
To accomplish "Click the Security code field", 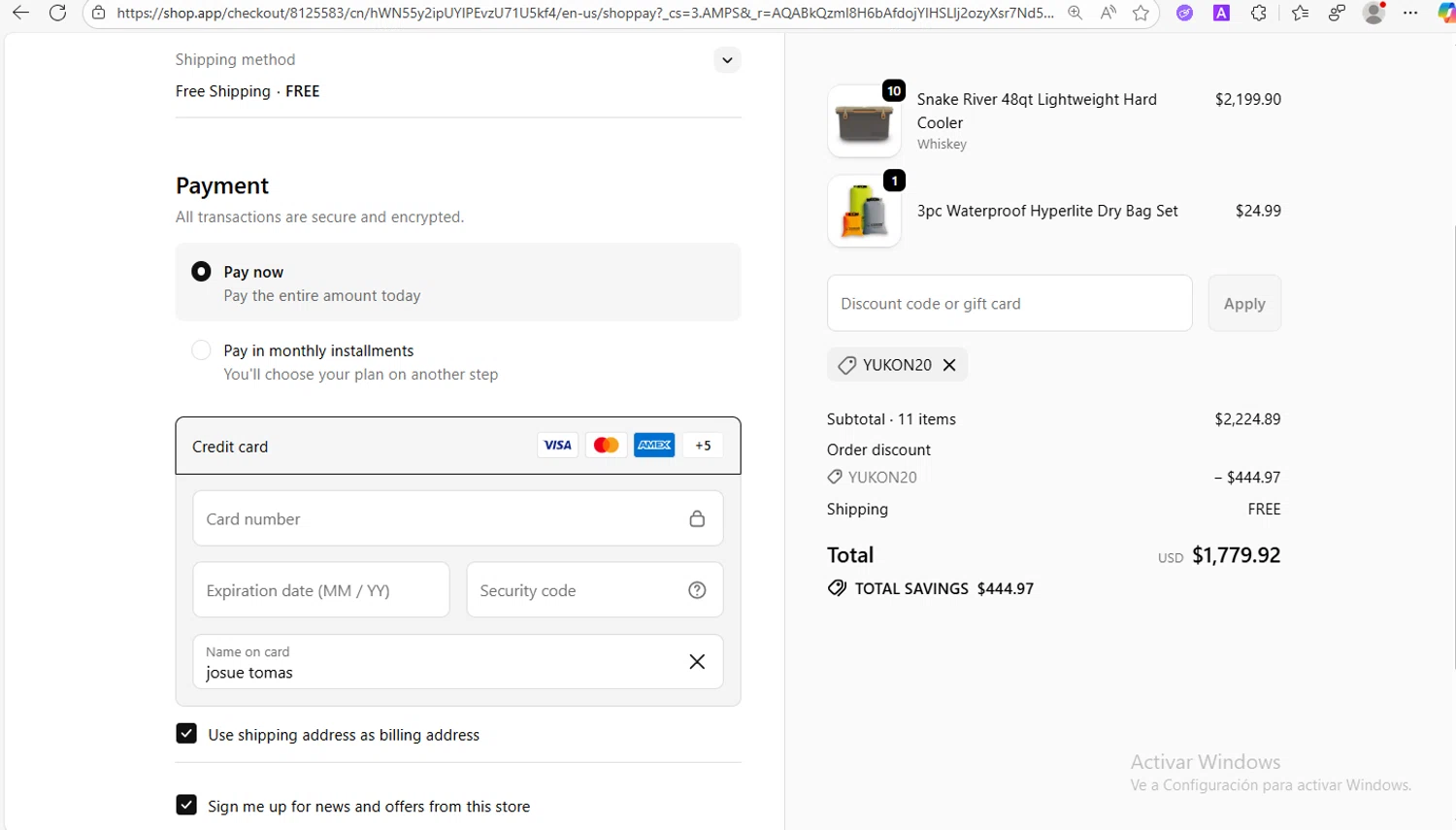I will pos(595,590).
